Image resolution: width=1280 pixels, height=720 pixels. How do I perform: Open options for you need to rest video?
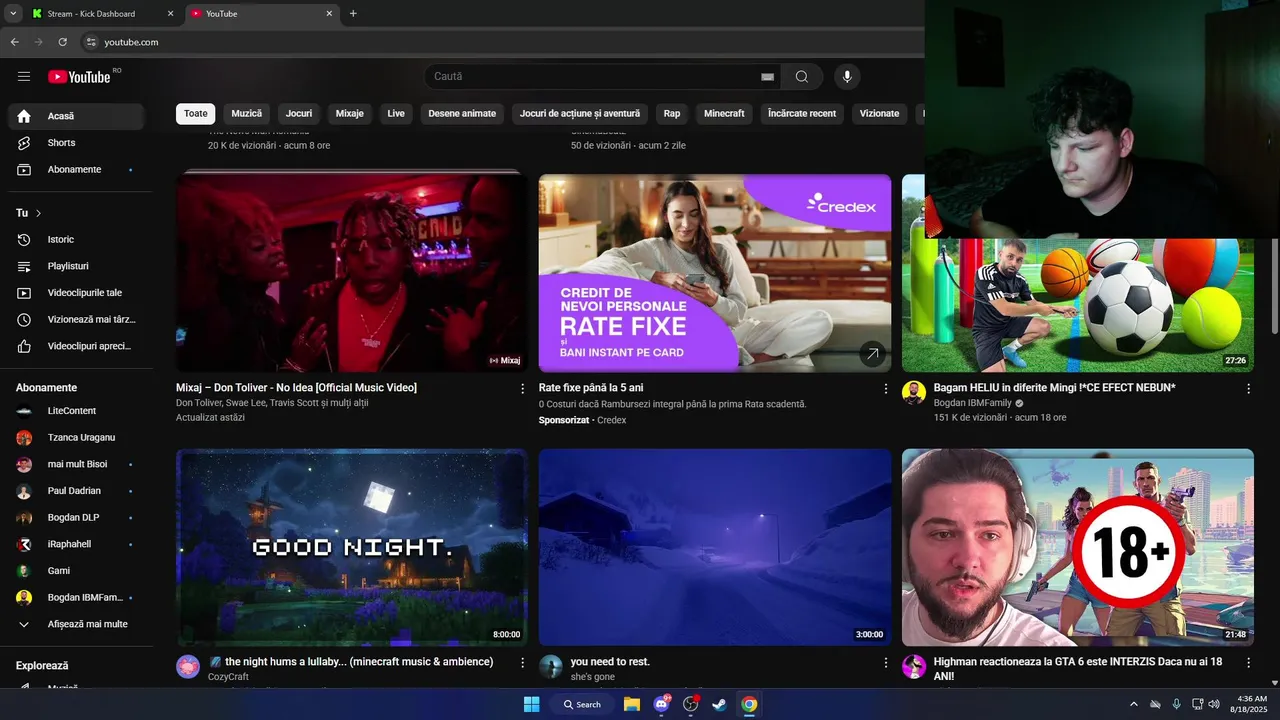click(885, 662)
